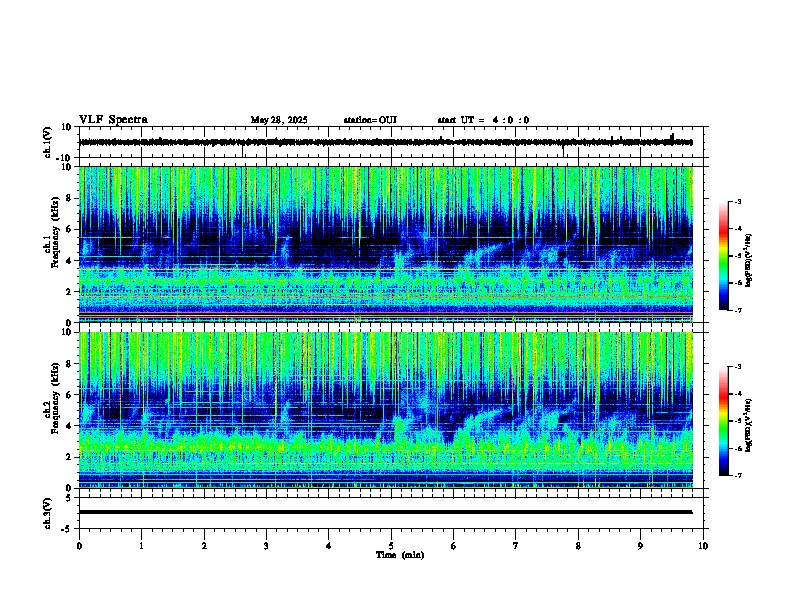Click the "4" kHz tick on ch.1 spectrogram axis
This screenshot has width=792, height=612.
[x=70, y=261]
